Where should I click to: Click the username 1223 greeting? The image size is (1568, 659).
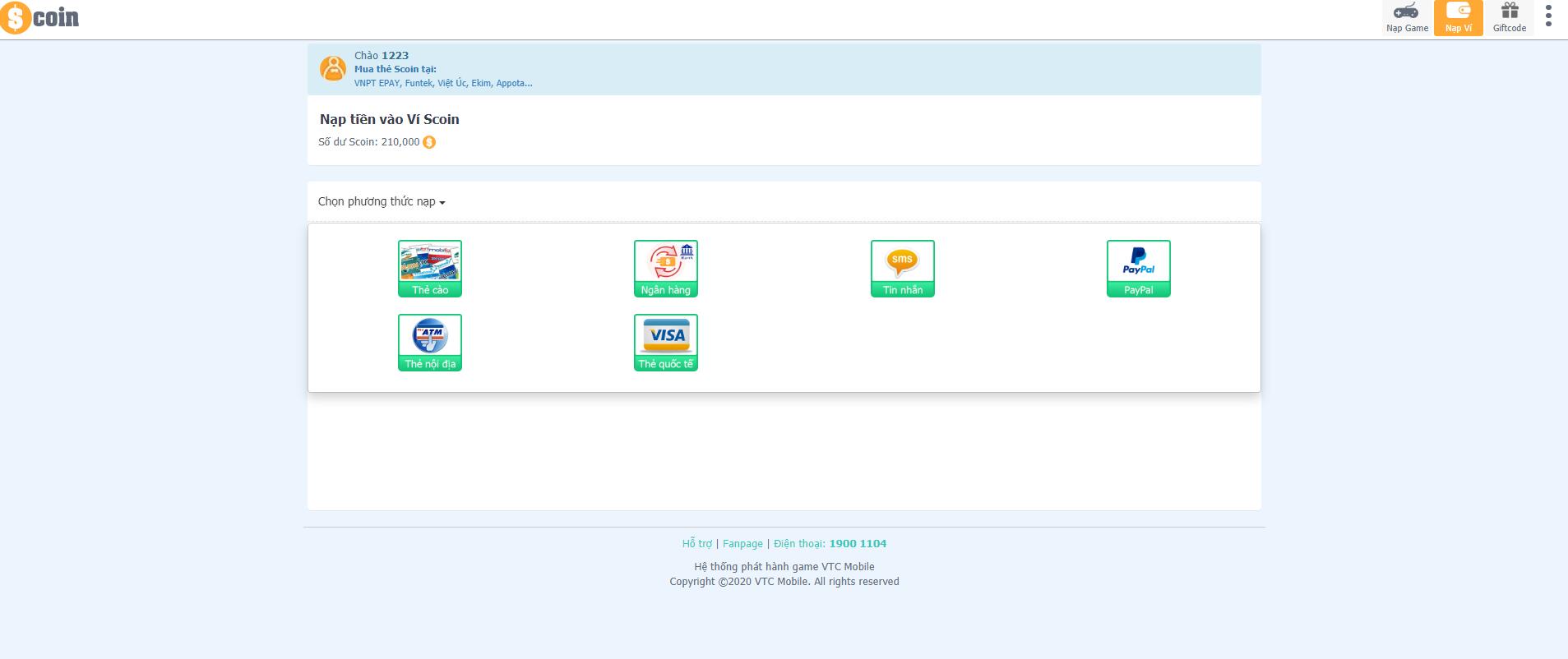382,56
